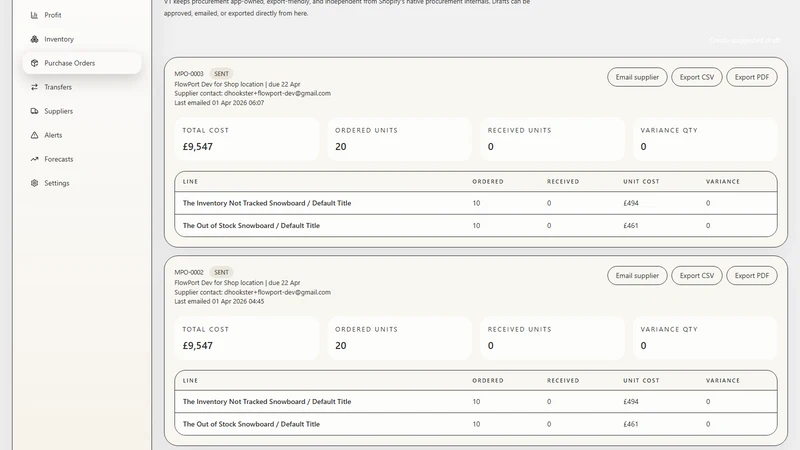This screenshot has width=800, height=450.
Task: Click VARIANCE QTY card in MPO-0002
Action: 705,338
